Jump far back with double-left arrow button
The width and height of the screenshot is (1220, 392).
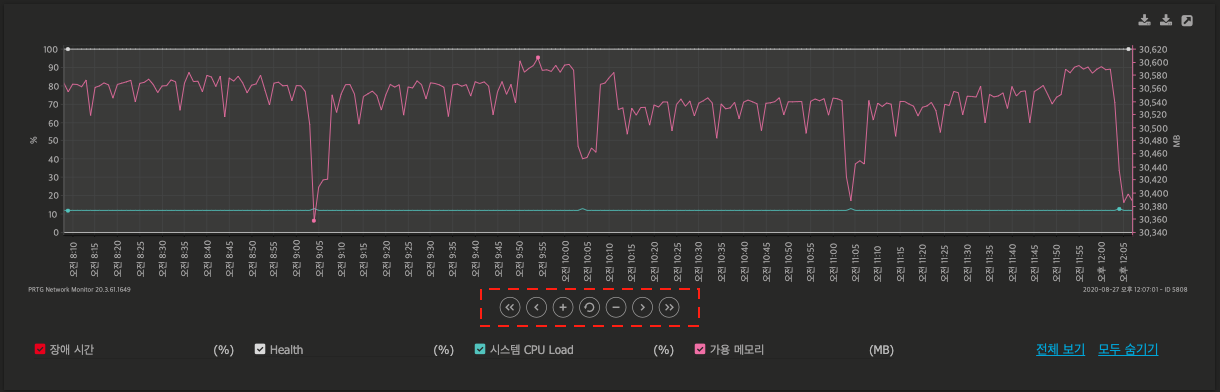click(509, 307)
